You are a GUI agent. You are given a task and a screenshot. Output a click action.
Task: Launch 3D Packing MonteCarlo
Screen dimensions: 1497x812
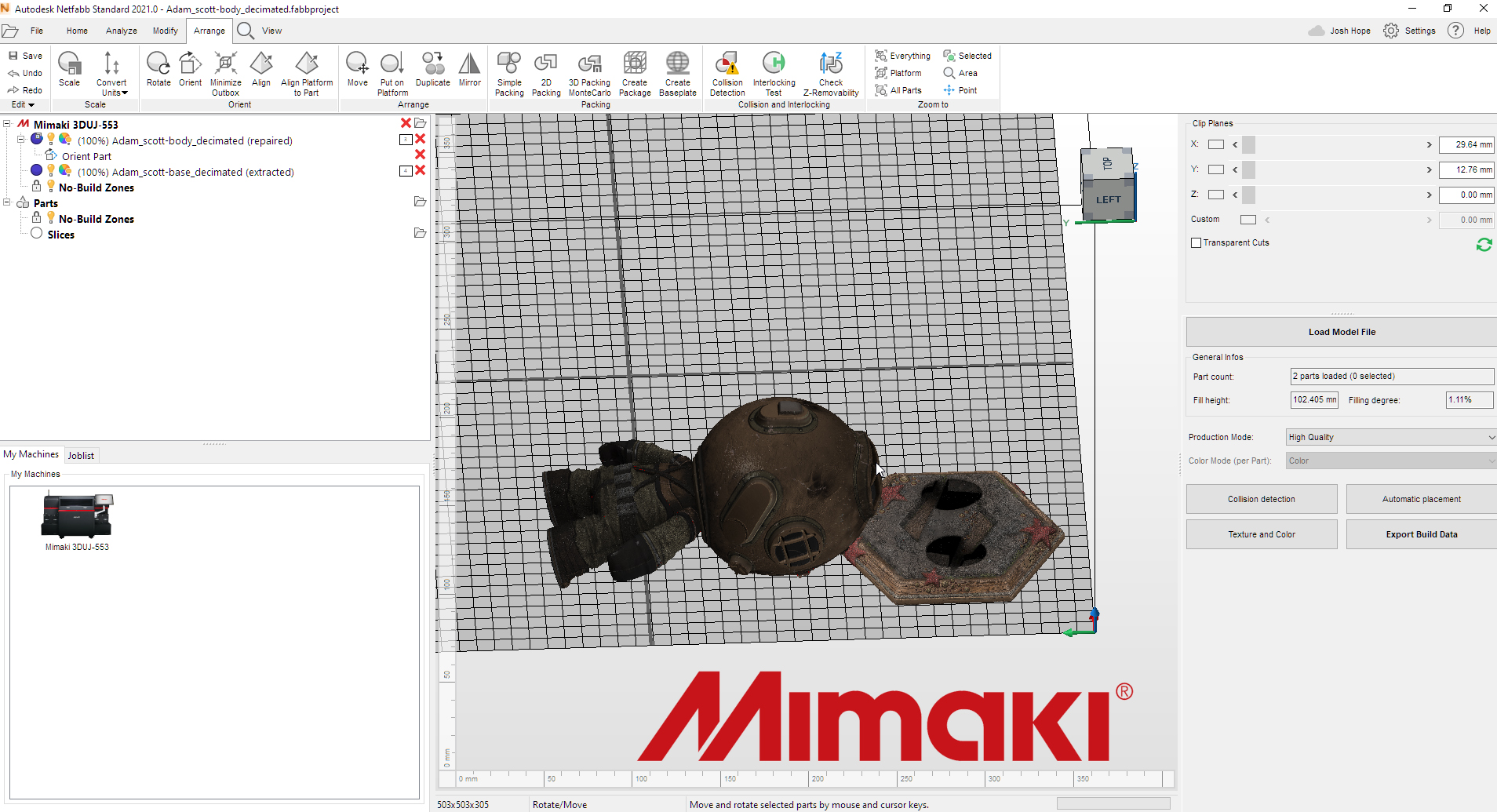point(589,74)
